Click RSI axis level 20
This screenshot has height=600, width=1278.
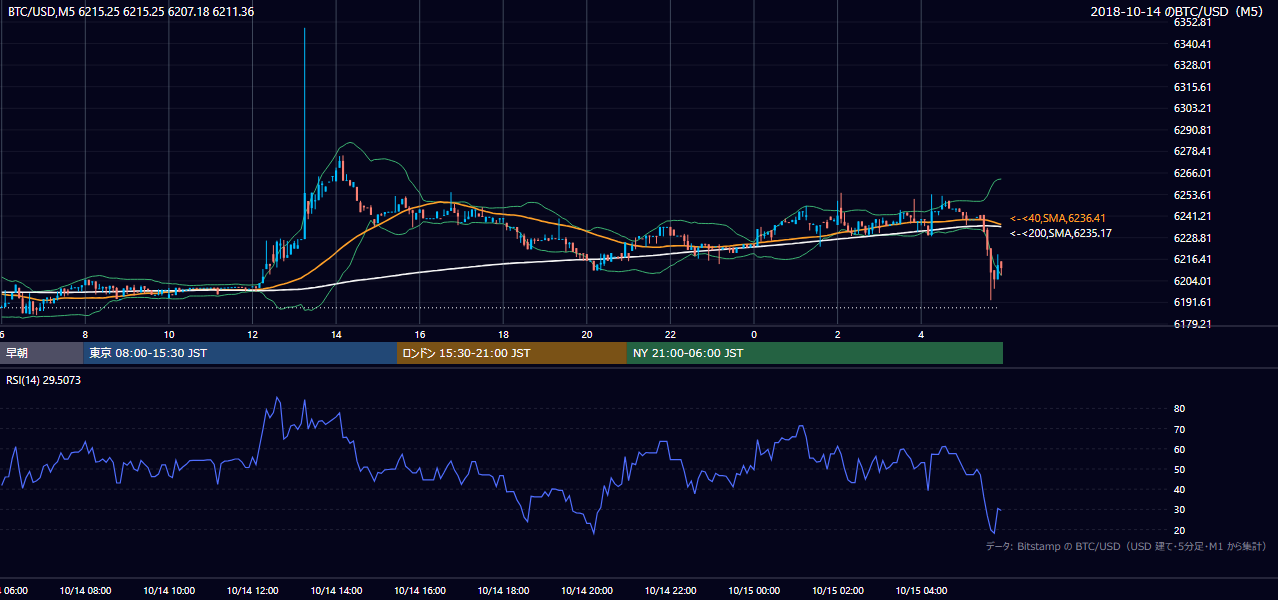[1179, 530]
